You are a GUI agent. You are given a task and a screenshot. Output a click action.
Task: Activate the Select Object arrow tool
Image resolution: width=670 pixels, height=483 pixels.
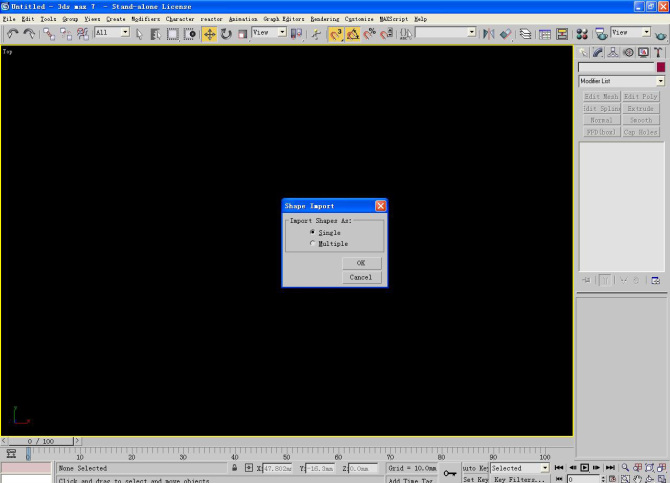tap(139, 34)
